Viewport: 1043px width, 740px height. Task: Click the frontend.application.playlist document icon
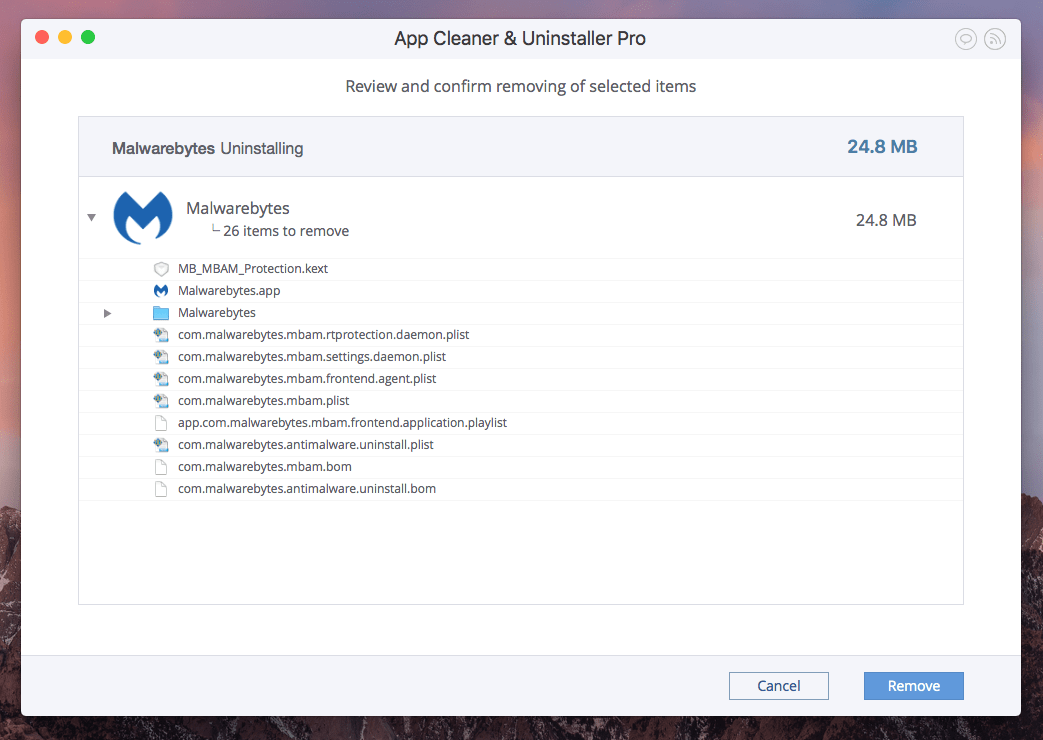pyautogui.click(x=161, y=423)
